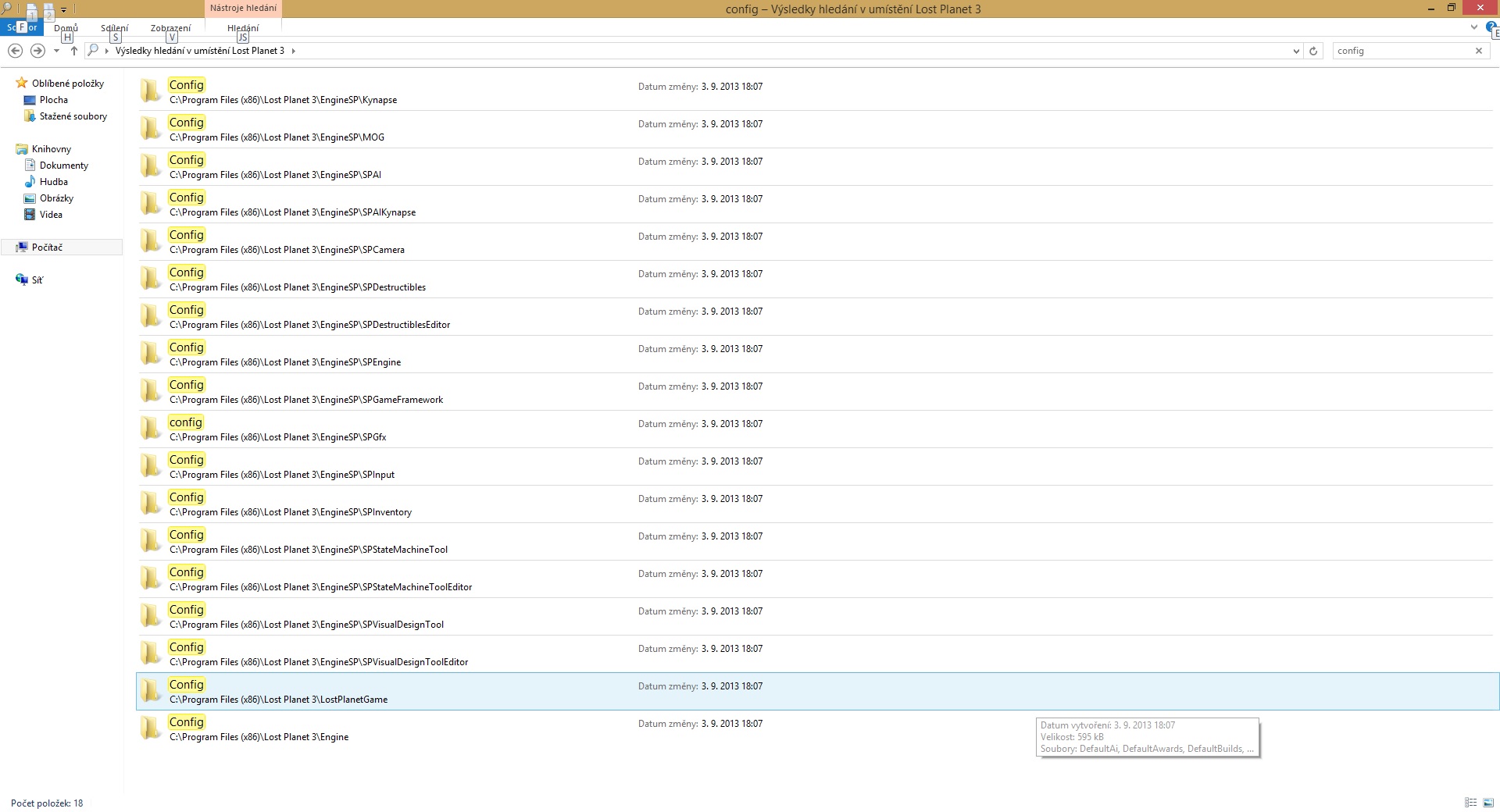Screen dimensions: 1500x812
Task: Click the New folder quick access icon
Action: [x=48, y=10]
